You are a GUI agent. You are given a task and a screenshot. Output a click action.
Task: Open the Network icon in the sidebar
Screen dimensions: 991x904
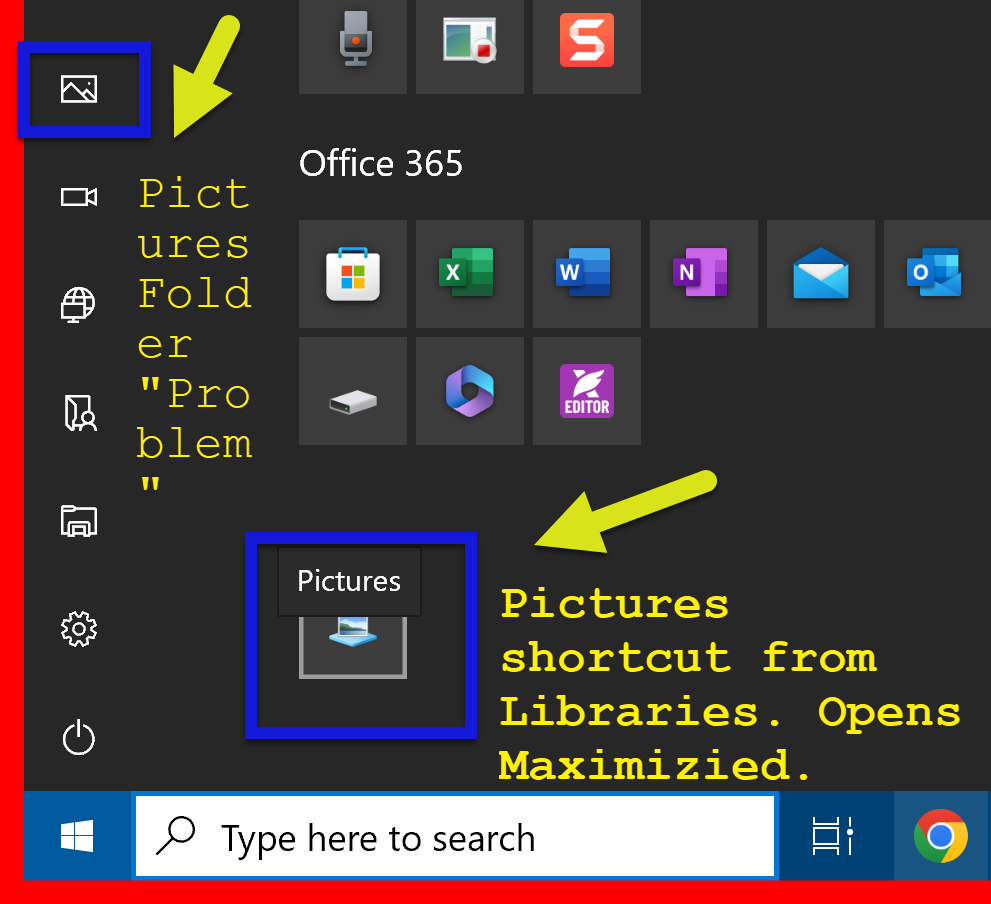(78, 304)
